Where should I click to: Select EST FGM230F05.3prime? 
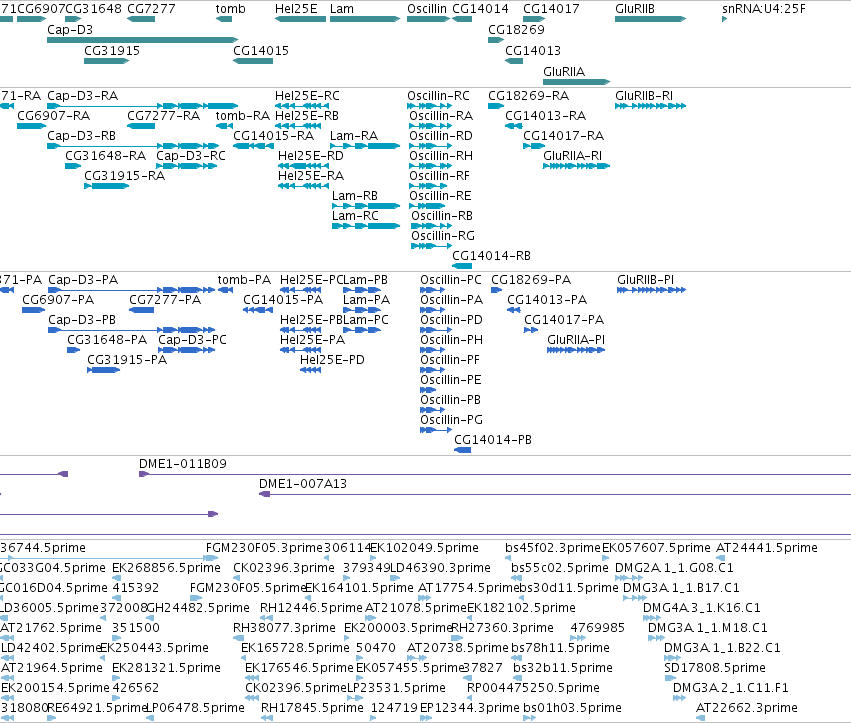[x=212, y=557]
